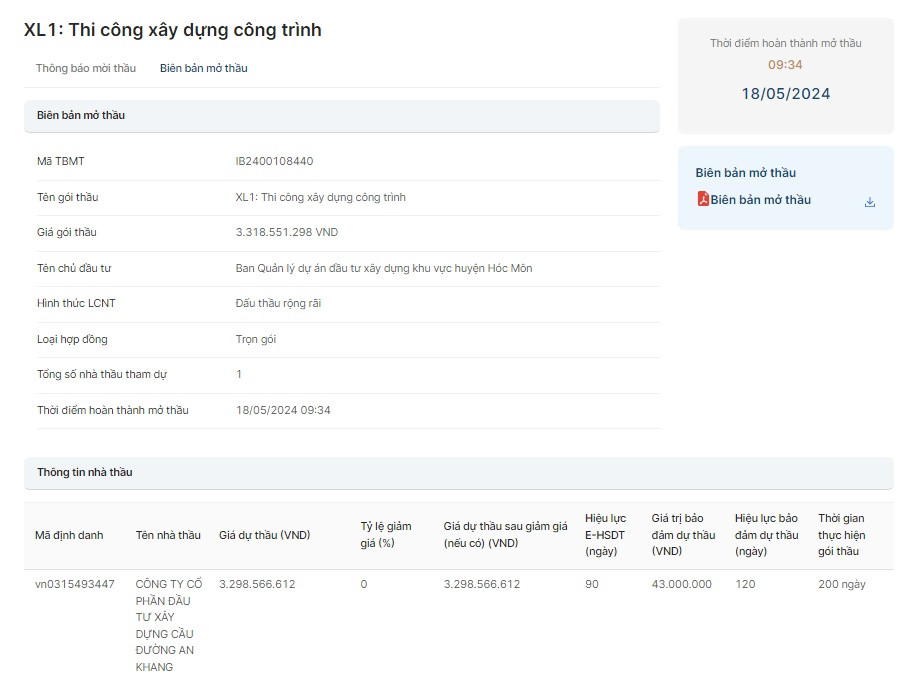Collapse the Thông tin nhà thầu section header
Viewport: 910px width, 684px height.
pyautogui.click(x=458, y=472)
